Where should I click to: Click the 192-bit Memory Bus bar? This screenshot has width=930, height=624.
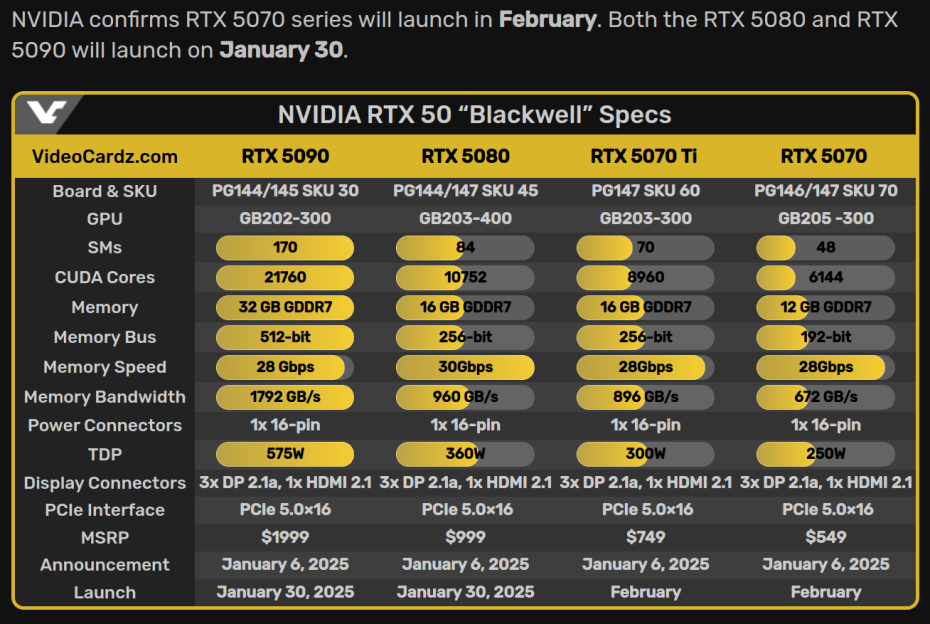tap(825, 337)
